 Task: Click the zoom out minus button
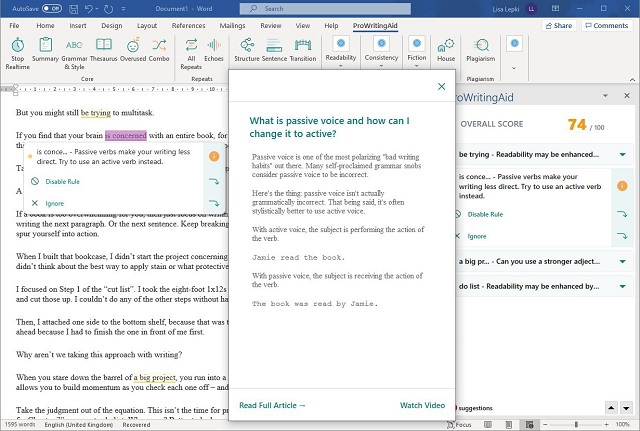pos(545,425)
